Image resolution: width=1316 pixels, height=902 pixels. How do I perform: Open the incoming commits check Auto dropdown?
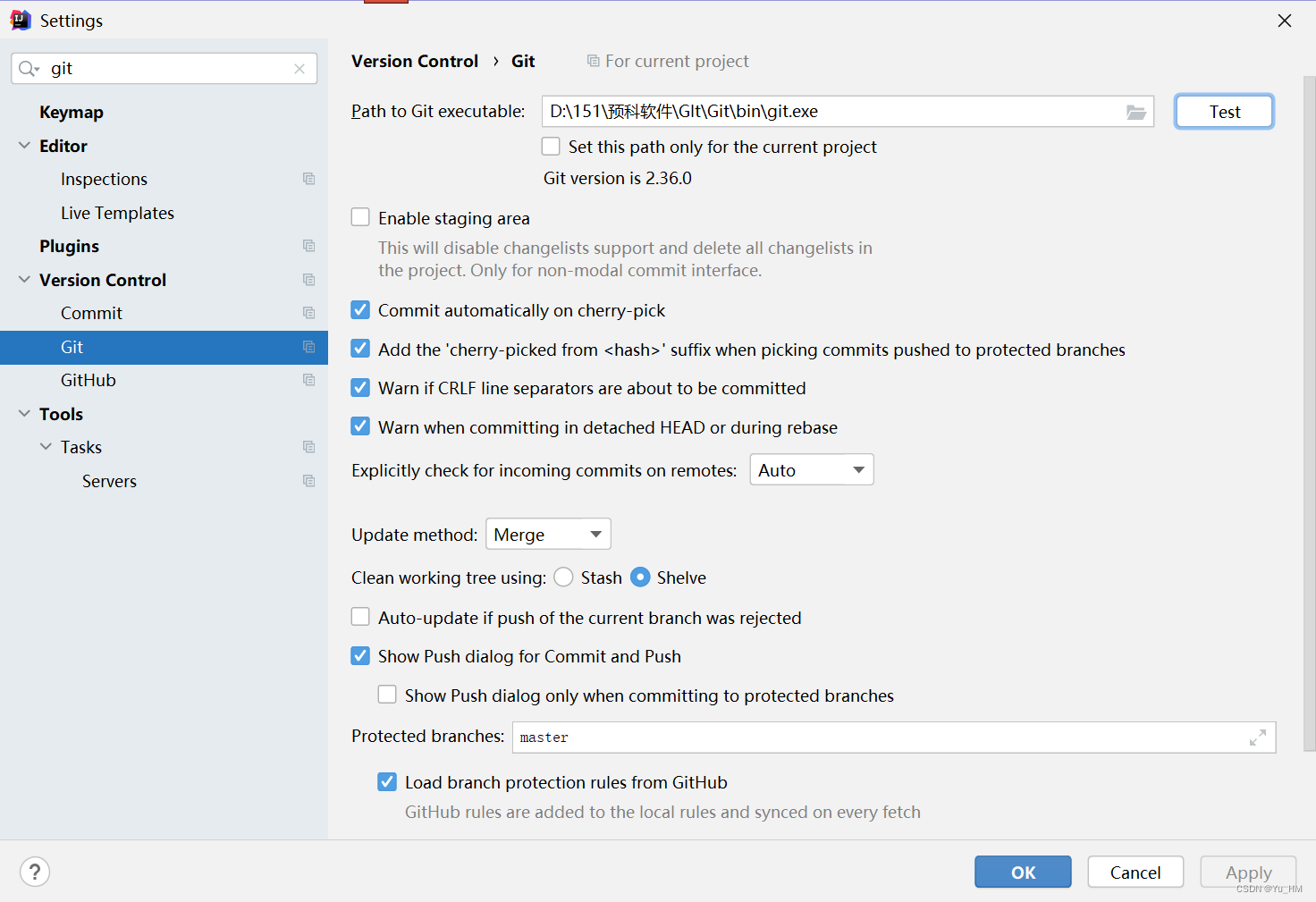pos(812,470)
